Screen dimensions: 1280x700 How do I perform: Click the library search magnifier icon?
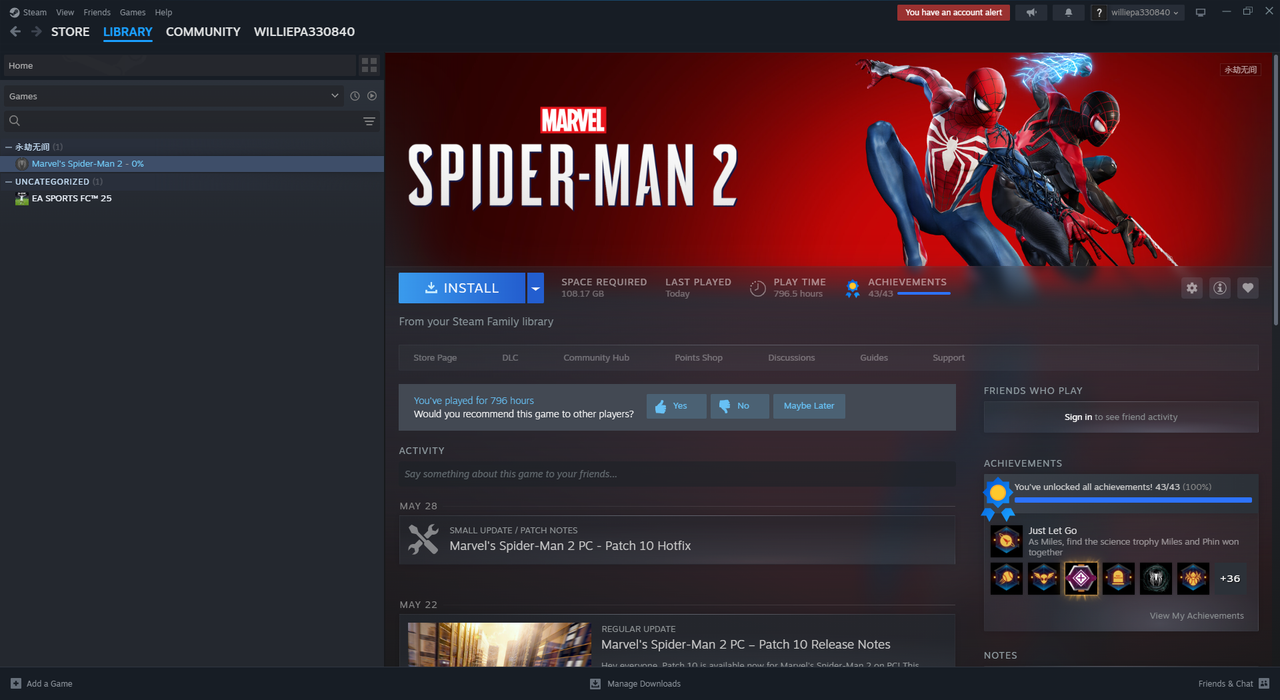tap(15, 121)
